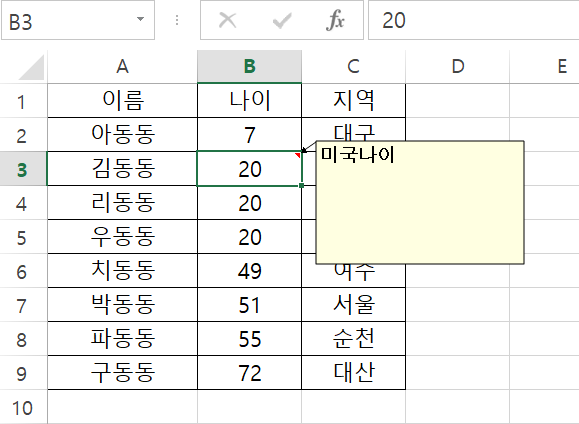Screen dimensions: 579x424
Task: Select row 10 header
Action: (x=23, y=407)
